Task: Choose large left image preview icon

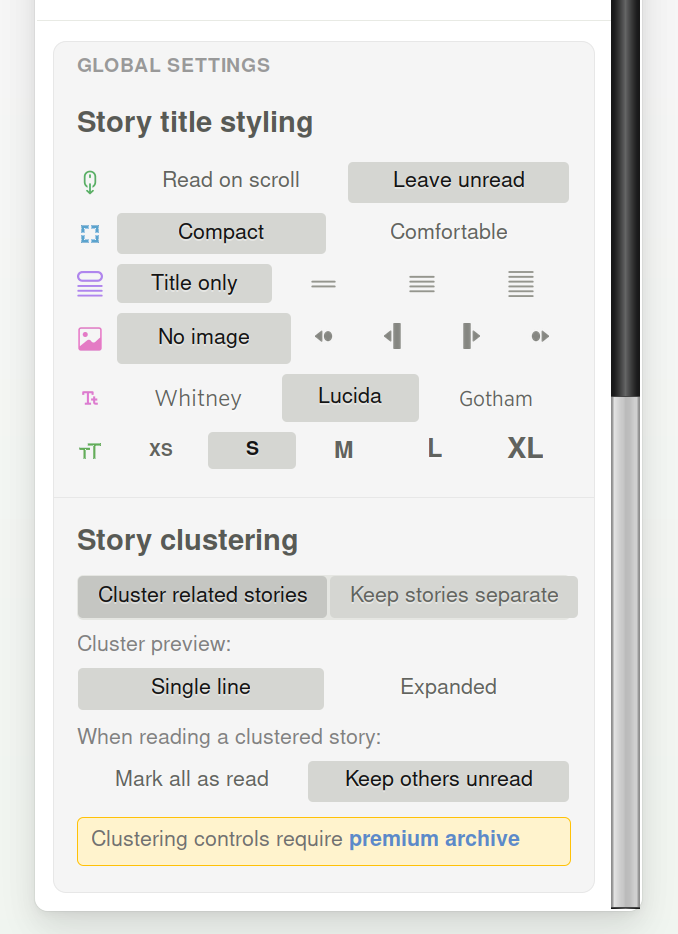Action: 393,337
